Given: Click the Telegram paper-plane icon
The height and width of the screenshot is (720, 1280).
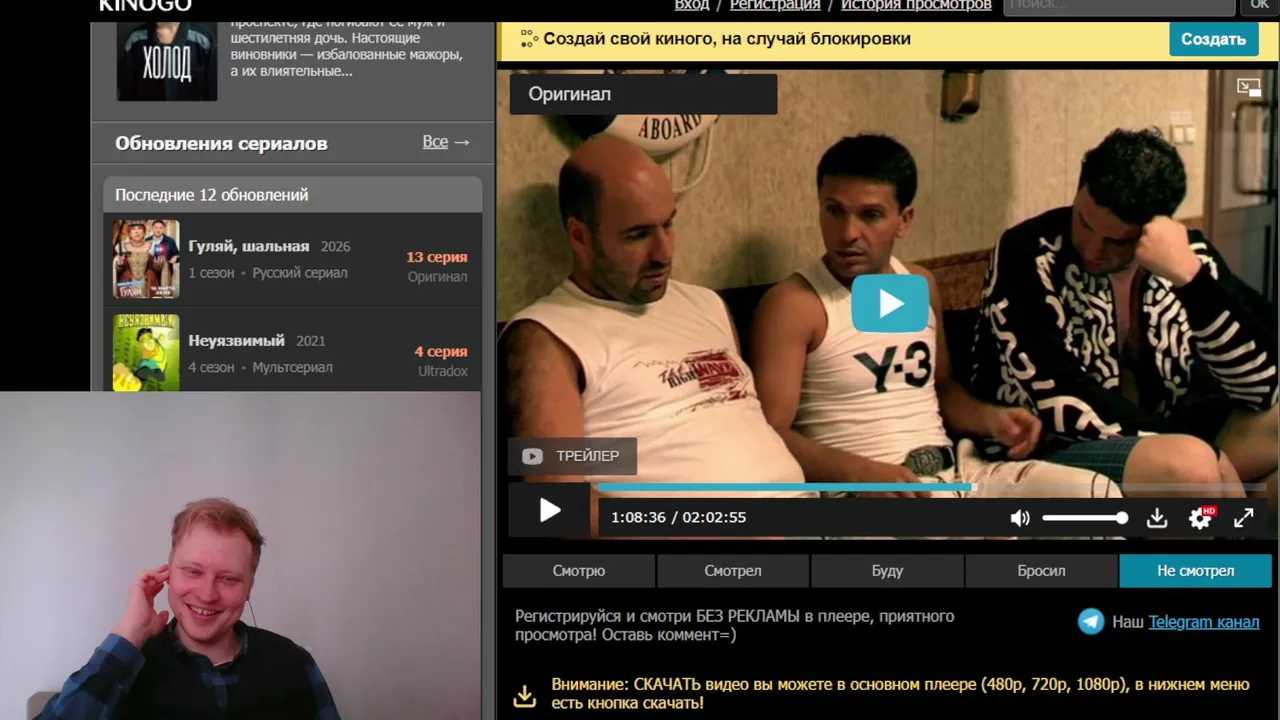Looking at the screenshot, I should coord(1091,621).
